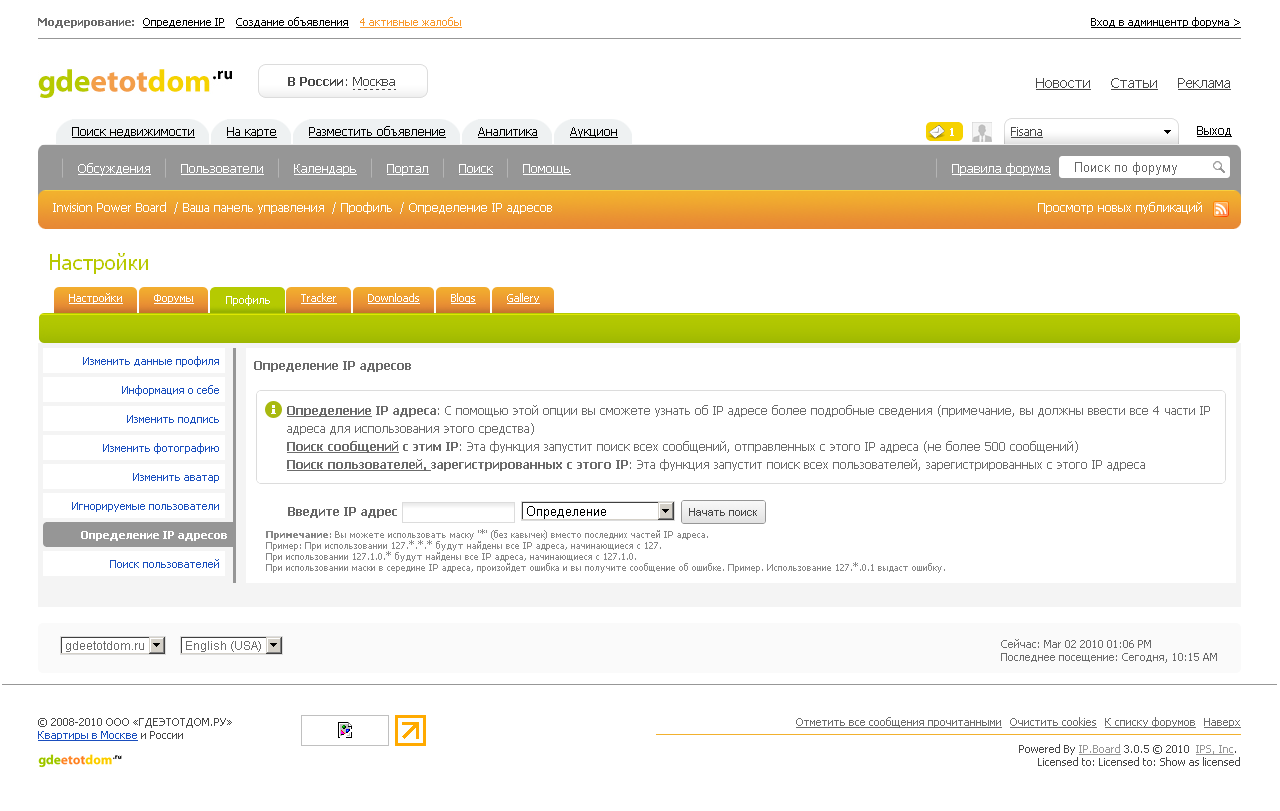Go to Ваша панель управления breadcrumb
Screen dimensions: 1280x811
(253, 208)
